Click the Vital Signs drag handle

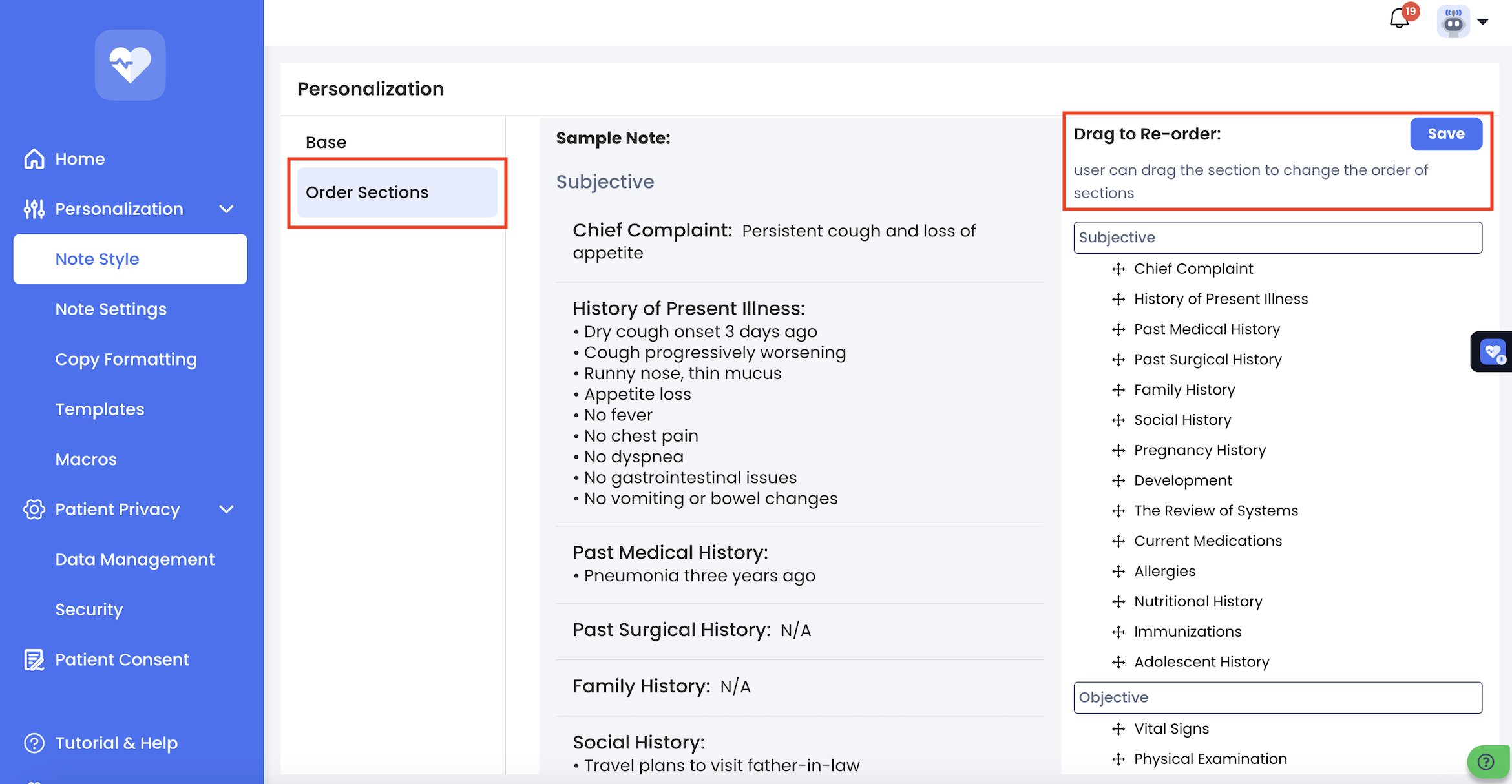pos(1118,729)
